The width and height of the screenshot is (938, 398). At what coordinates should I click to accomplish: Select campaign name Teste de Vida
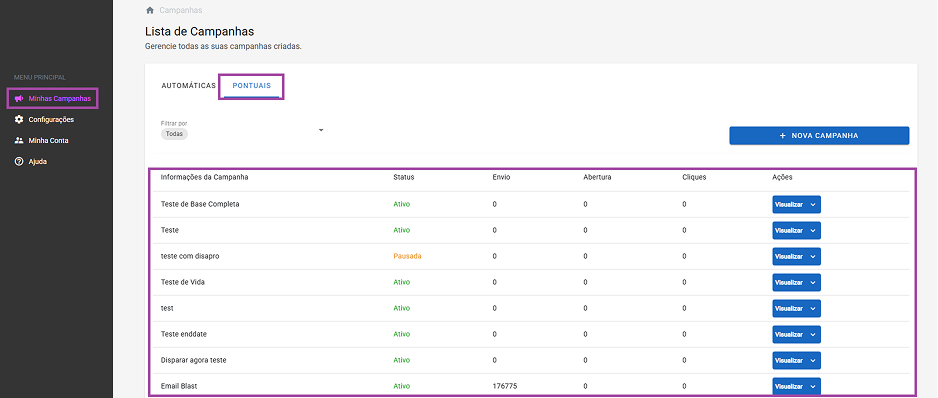[x=183, y=282]
